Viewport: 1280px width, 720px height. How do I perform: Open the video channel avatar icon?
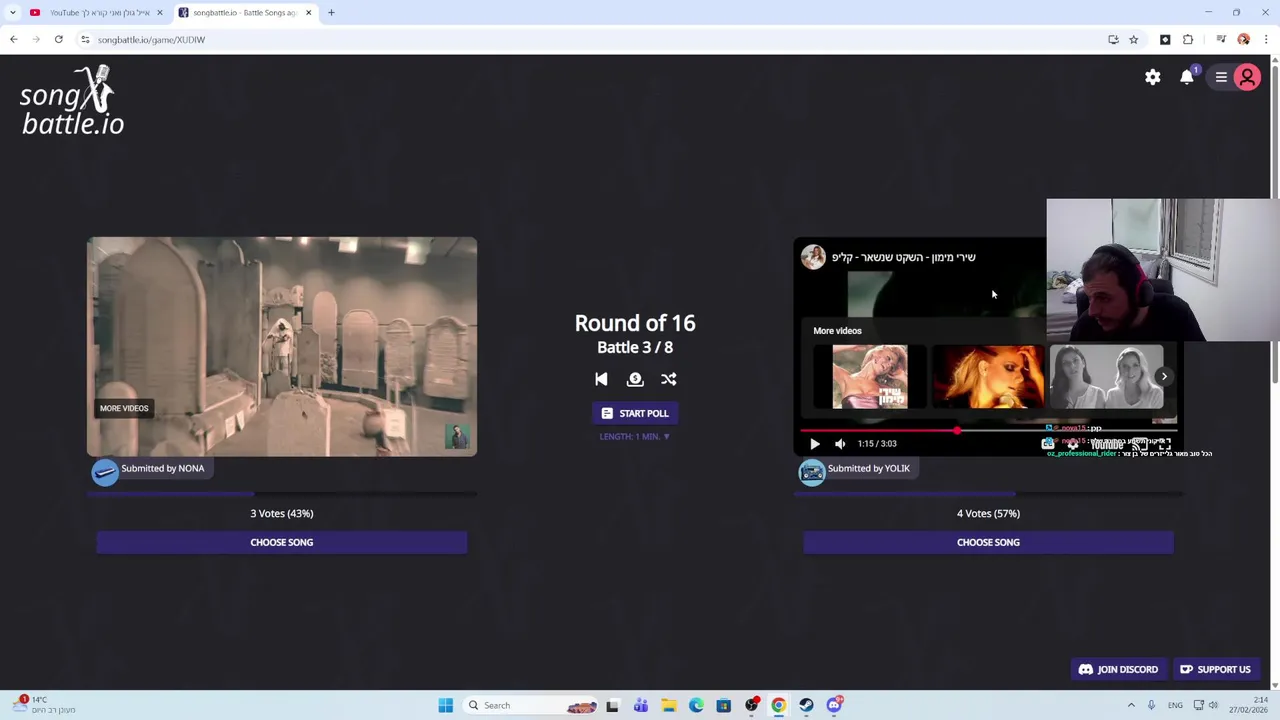coord(813,257)
